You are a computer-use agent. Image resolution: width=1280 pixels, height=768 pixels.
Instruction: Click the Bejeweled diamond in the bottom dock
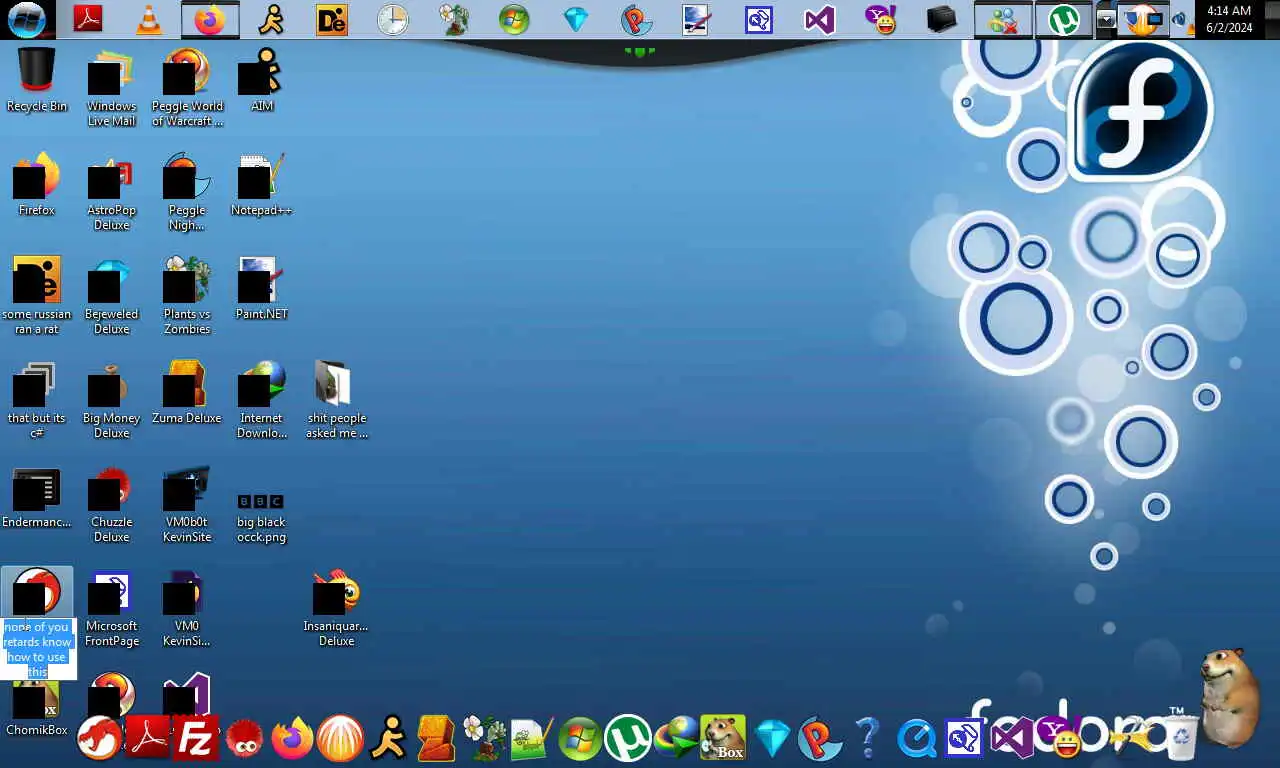(x=772, y=740)
